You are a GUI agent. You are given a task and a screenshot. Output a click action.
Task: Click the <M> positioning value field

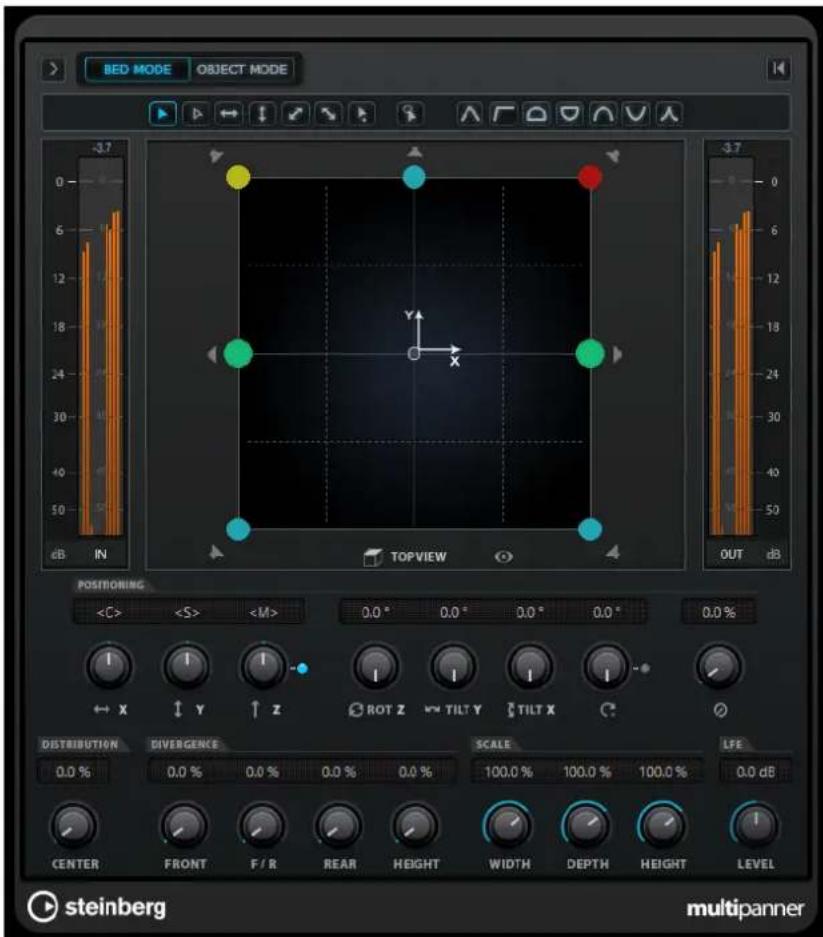tap(264, 613)
